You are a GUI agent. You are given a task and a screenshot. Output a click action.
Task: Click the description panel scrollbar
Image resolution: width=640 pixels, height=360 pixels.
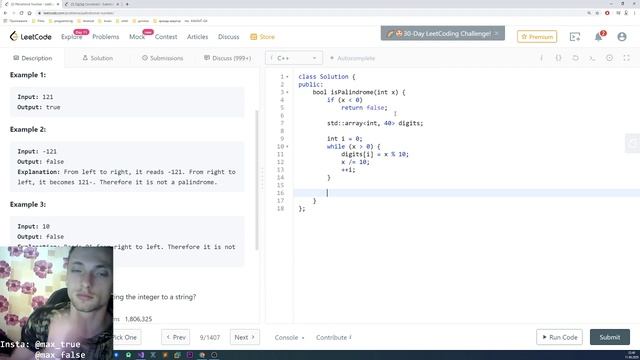[257, 180]
